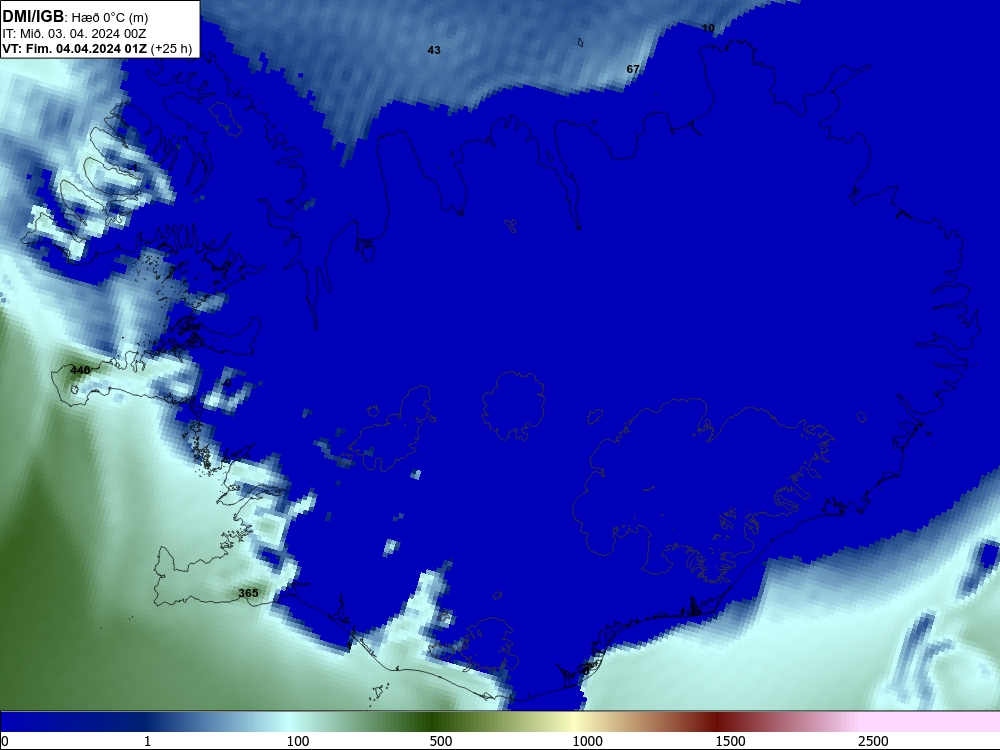Click the IT: Mið. 03. 04. 2024 00Z line
The width and height of the screenshot is (1000, 750).
75,34
